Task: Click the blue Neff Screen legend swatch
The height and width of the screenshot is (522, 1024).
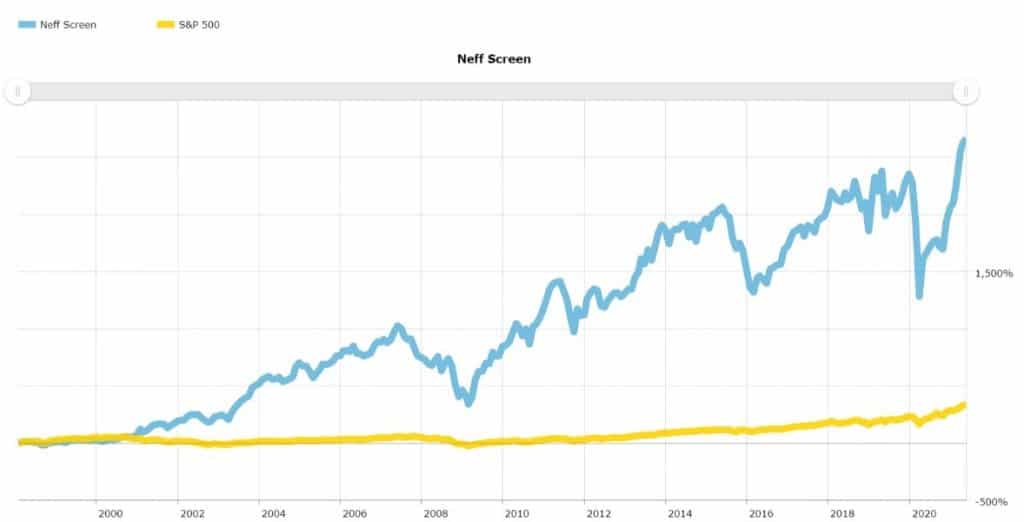Action: coord(27,25)
